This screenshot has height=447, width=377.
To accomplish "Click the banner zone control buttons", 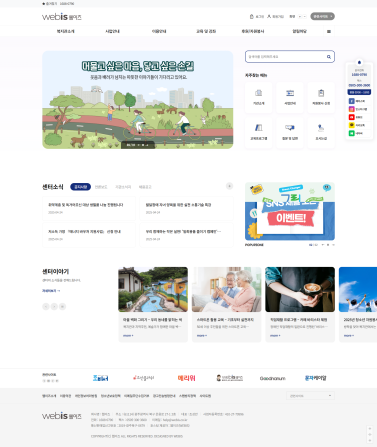I will [50, 381].
